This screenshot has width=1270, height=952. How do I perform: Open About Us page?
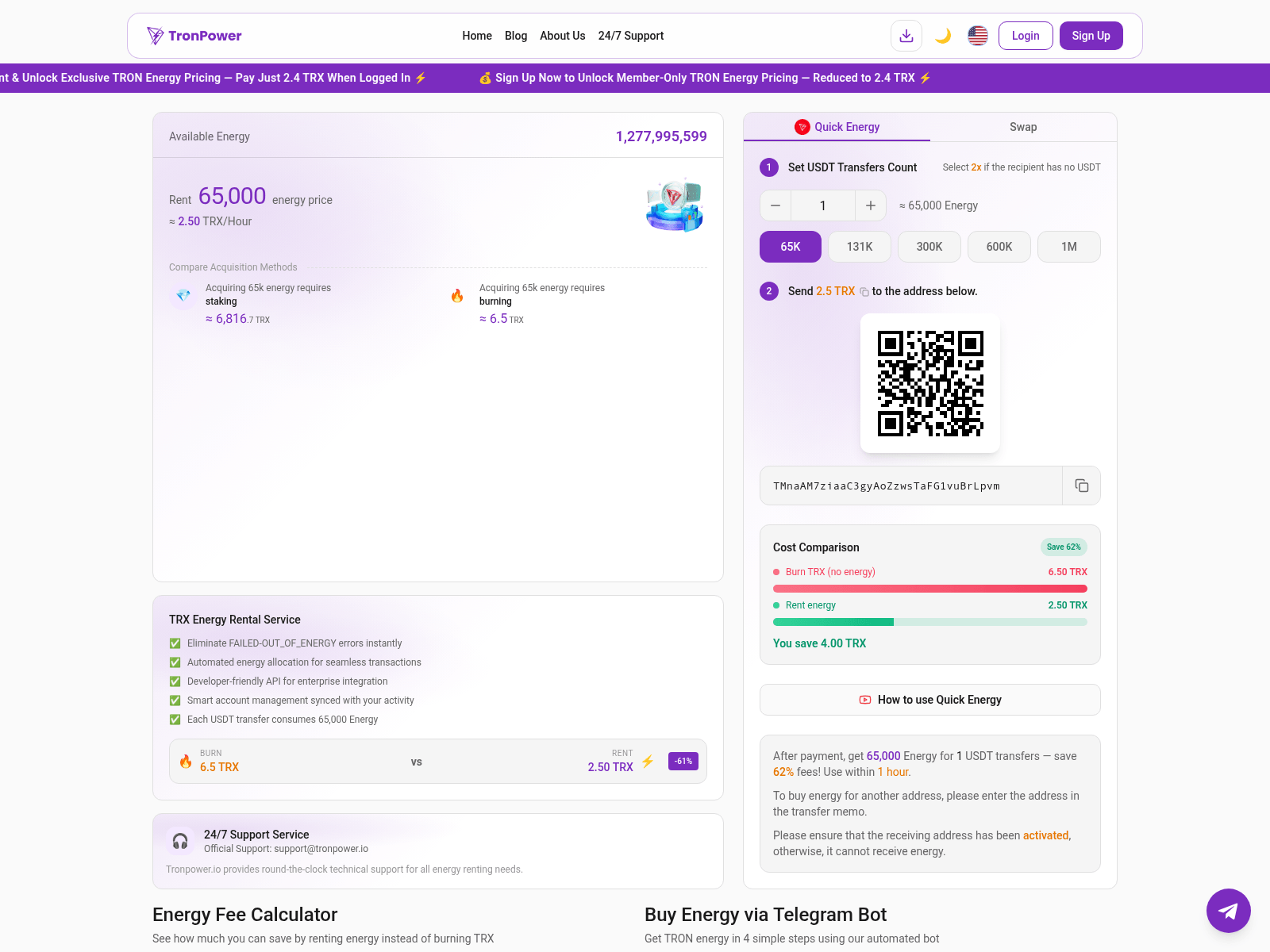[x=563, y=36]
